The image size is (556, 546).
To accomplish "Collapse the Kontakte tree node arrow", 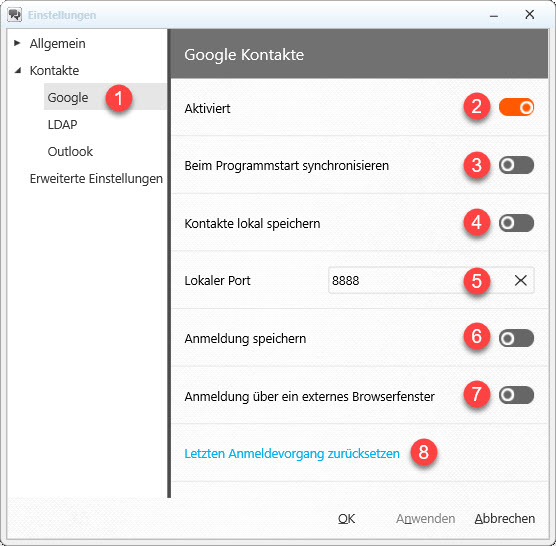I will [x=18, y=71].
